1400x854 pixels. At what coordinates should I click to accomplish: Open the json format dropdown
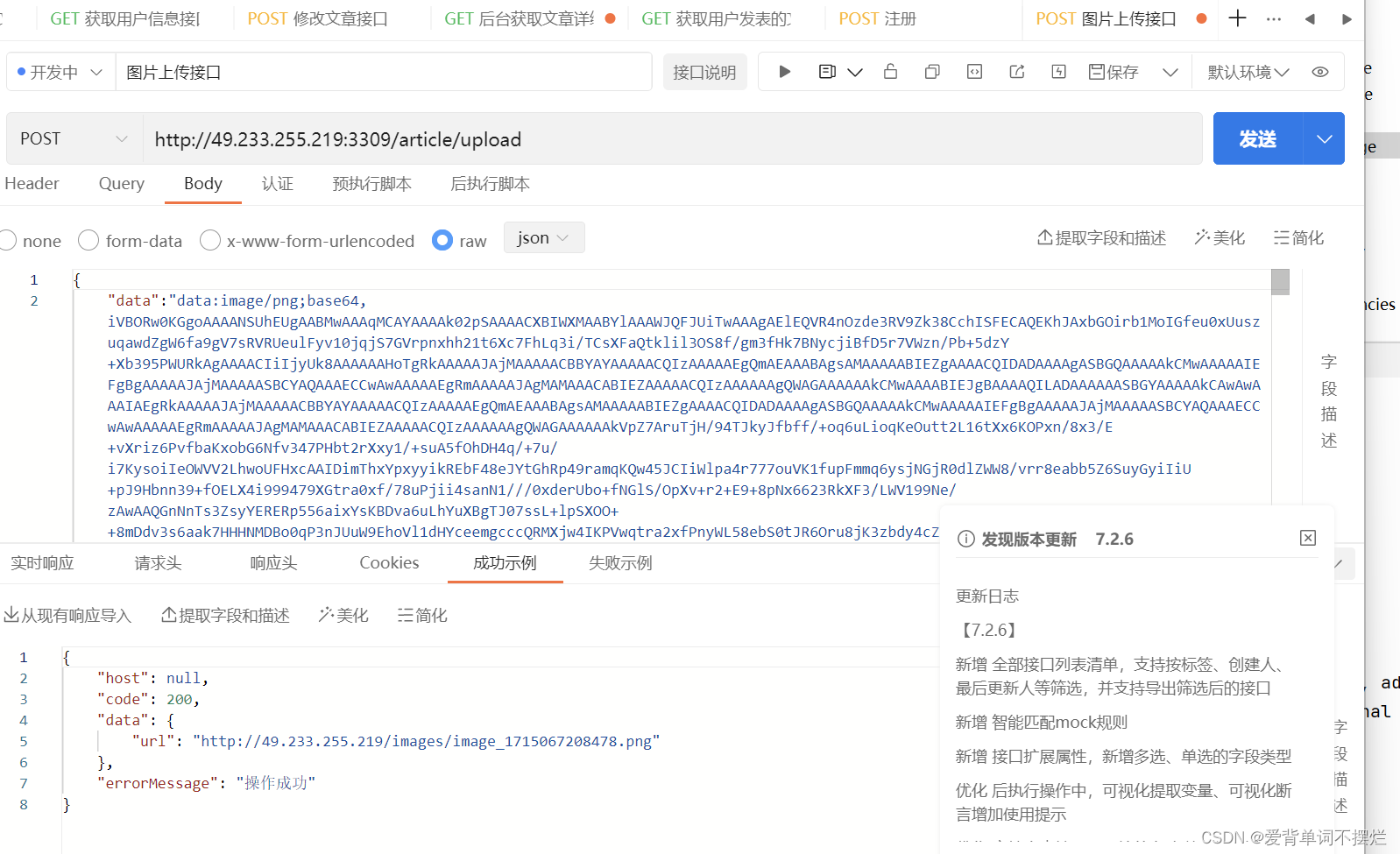point(543,237)
